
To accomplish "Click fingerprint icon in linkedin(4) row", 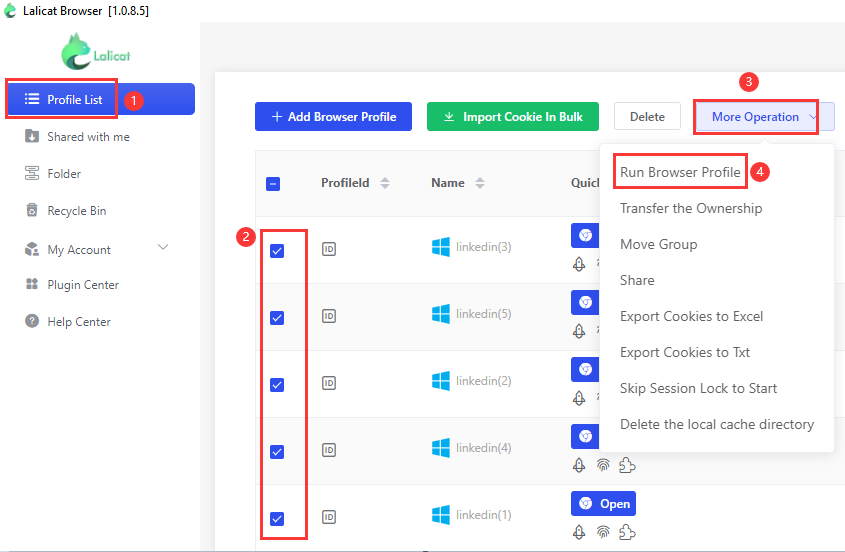I will pos(603,465).
